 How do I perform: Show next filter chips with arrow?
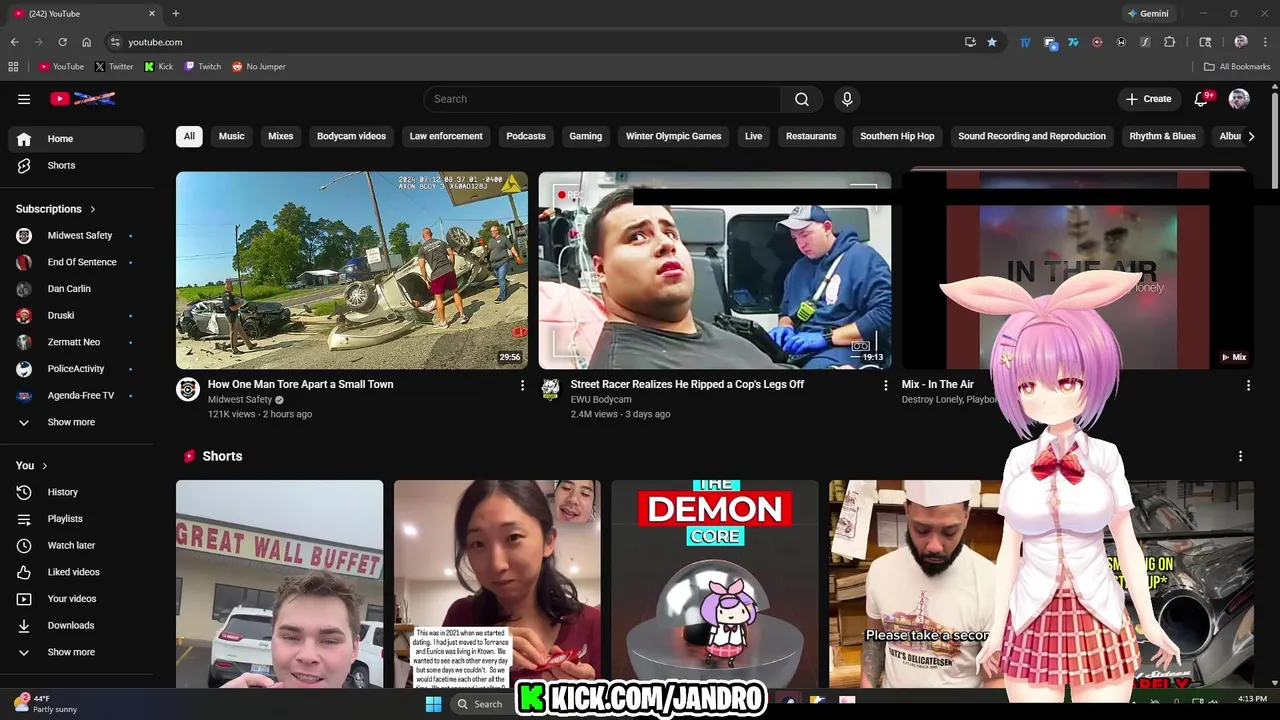tap(1251, 136)
